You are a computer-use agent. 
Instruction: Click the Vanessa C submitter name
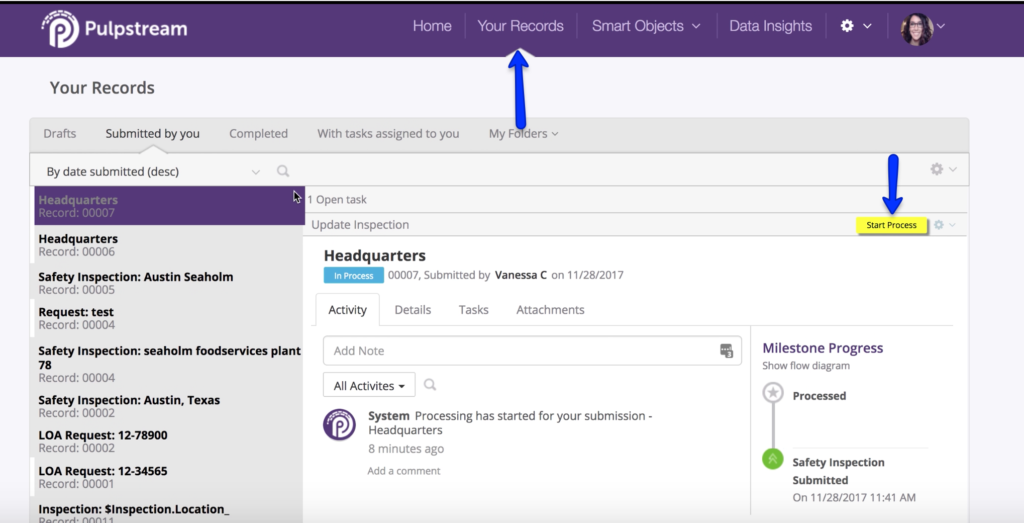[520, 275]
